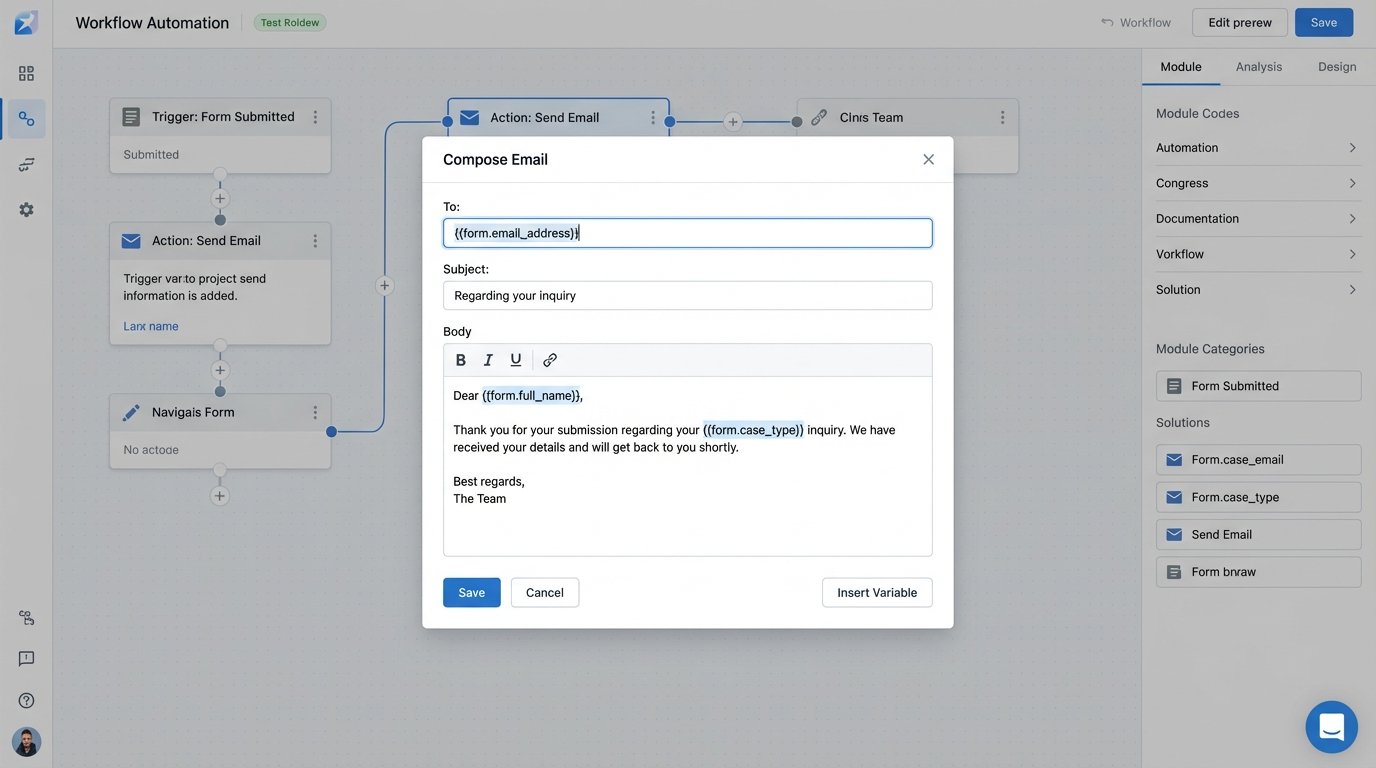This screenshot has height=768, width=1376.
Task: Click the Edit prerew button
Action: [1239, 21]
